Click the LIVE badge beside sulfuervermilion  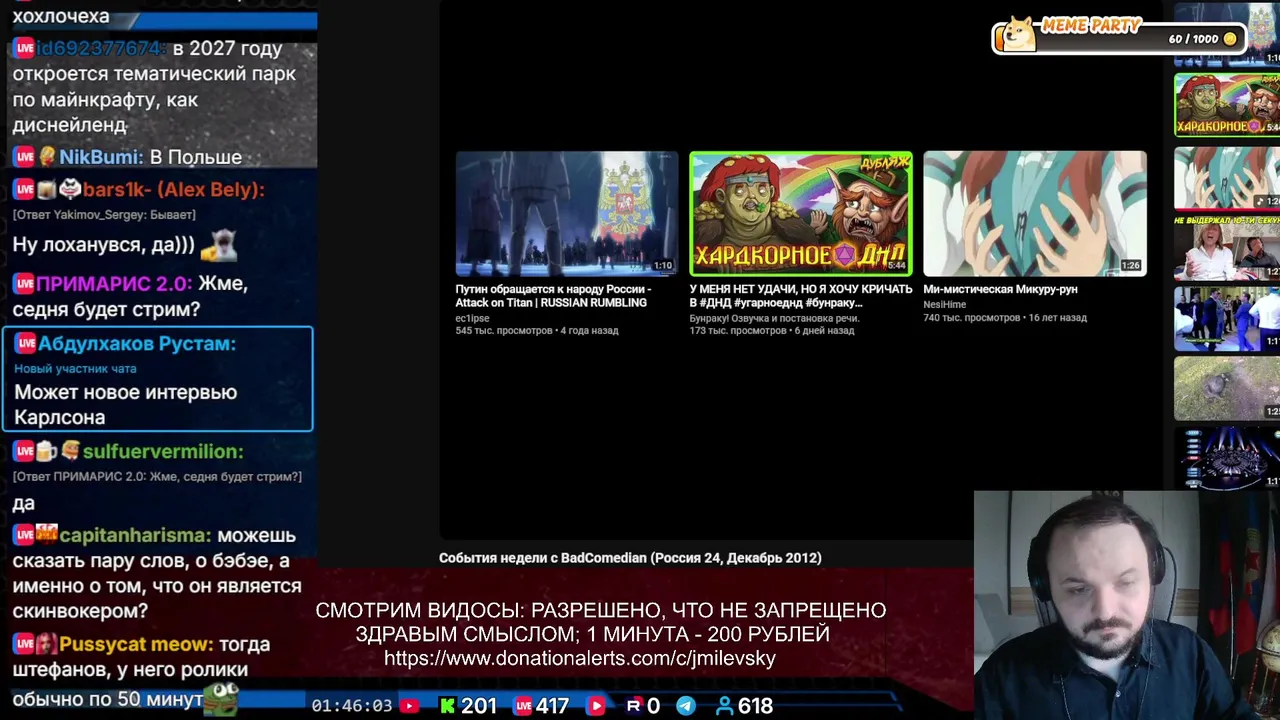point(24,452)
